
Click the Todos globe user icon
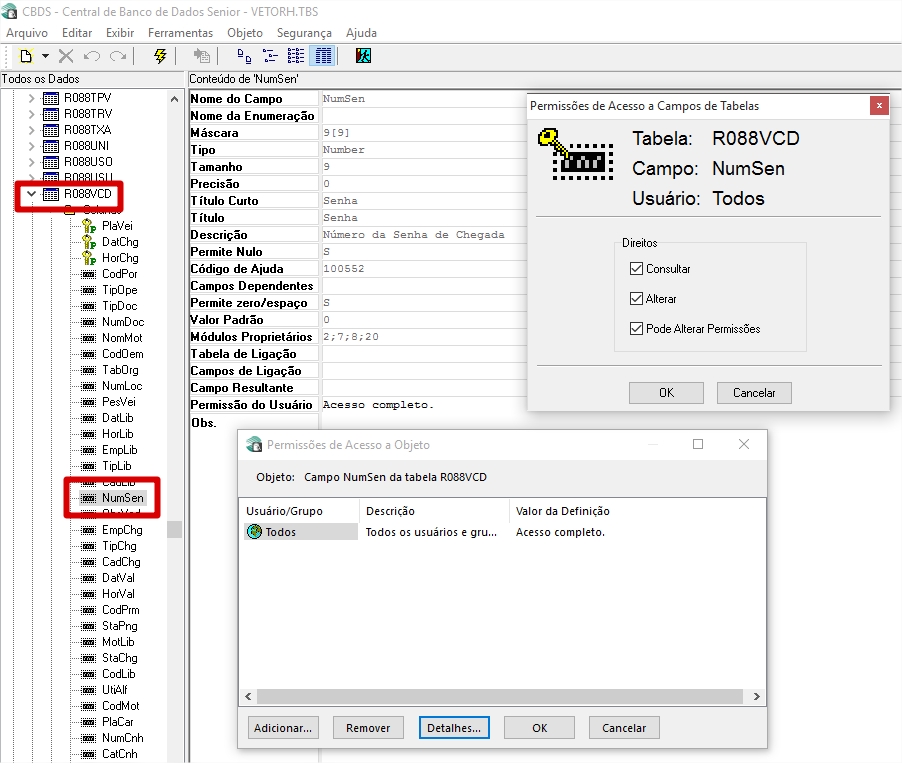pyautogui.click(x=254, y=532)
